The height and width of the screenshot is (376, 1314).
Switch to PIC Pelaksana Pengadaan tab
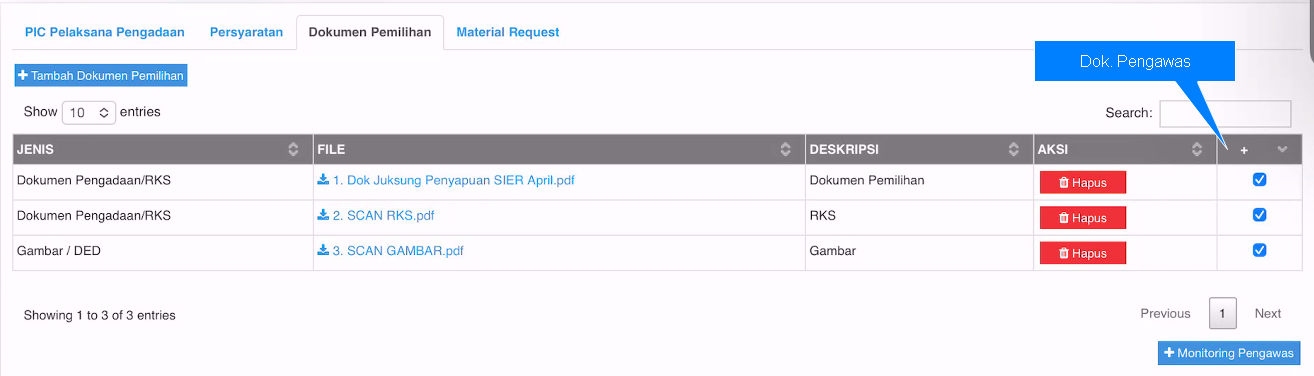pos(105,32)
